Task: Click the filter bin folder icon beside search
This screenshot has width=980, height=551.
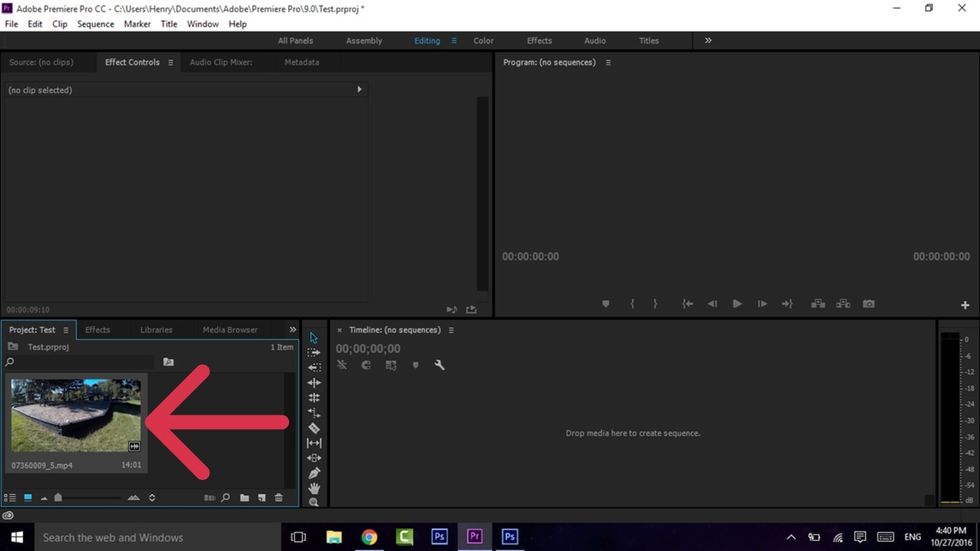Action: 168,362
